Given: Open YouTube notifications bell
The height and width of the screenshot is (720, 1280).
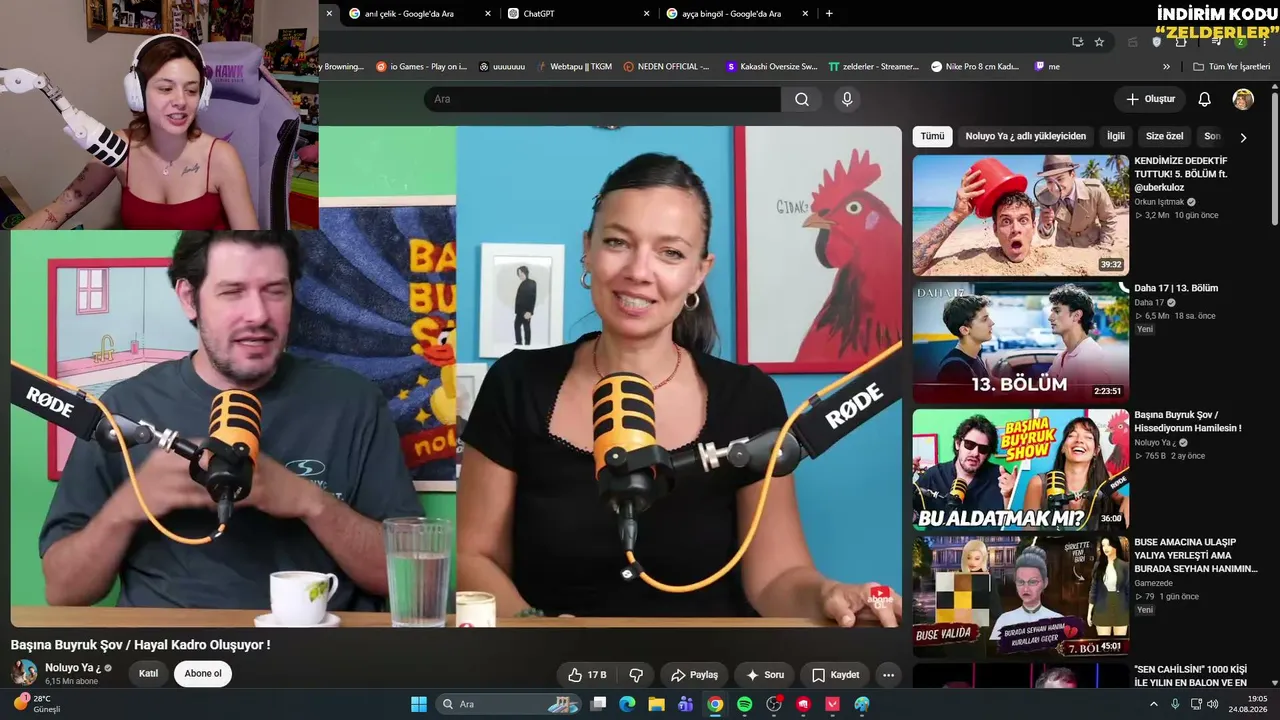Looking at the screenshot, I should click(x=1205, y=99).
